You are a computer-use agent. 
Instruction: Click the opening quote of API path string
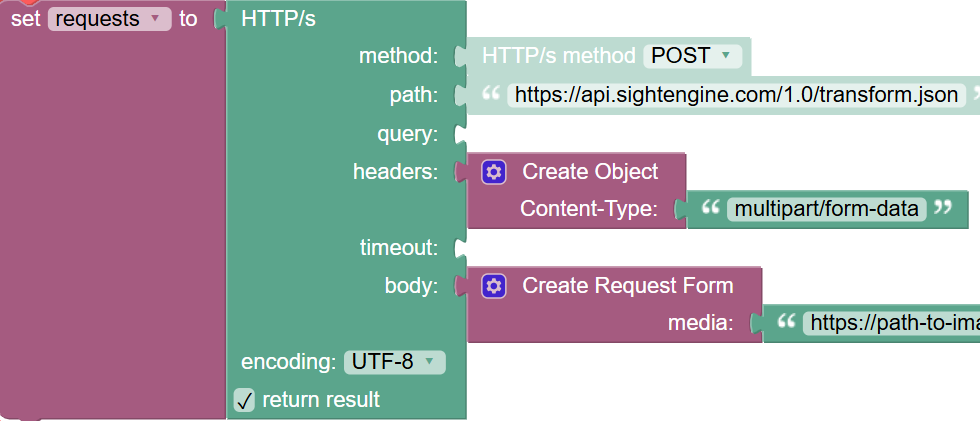click(490, 95)
